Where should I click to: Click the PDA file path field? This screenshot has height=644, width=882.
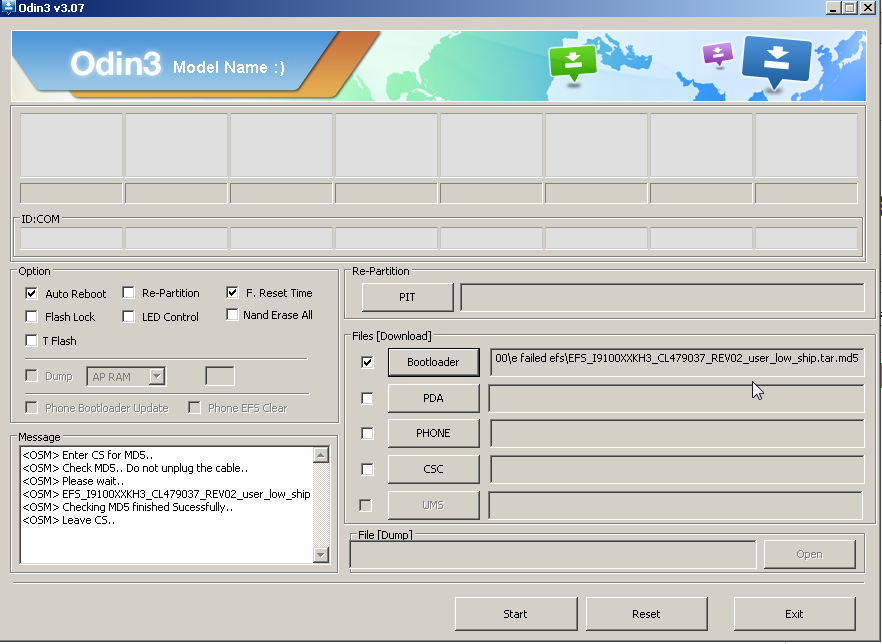point(677,398)
